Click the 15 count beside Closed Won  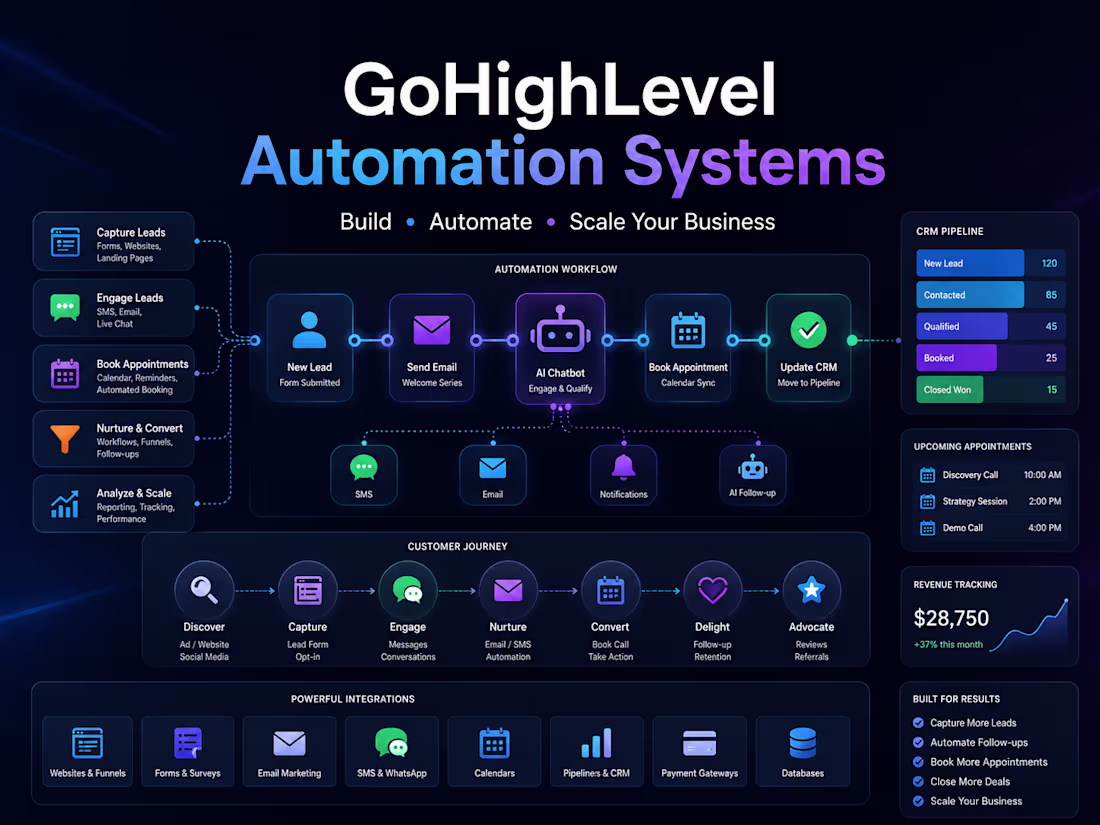click(1052, 389)
